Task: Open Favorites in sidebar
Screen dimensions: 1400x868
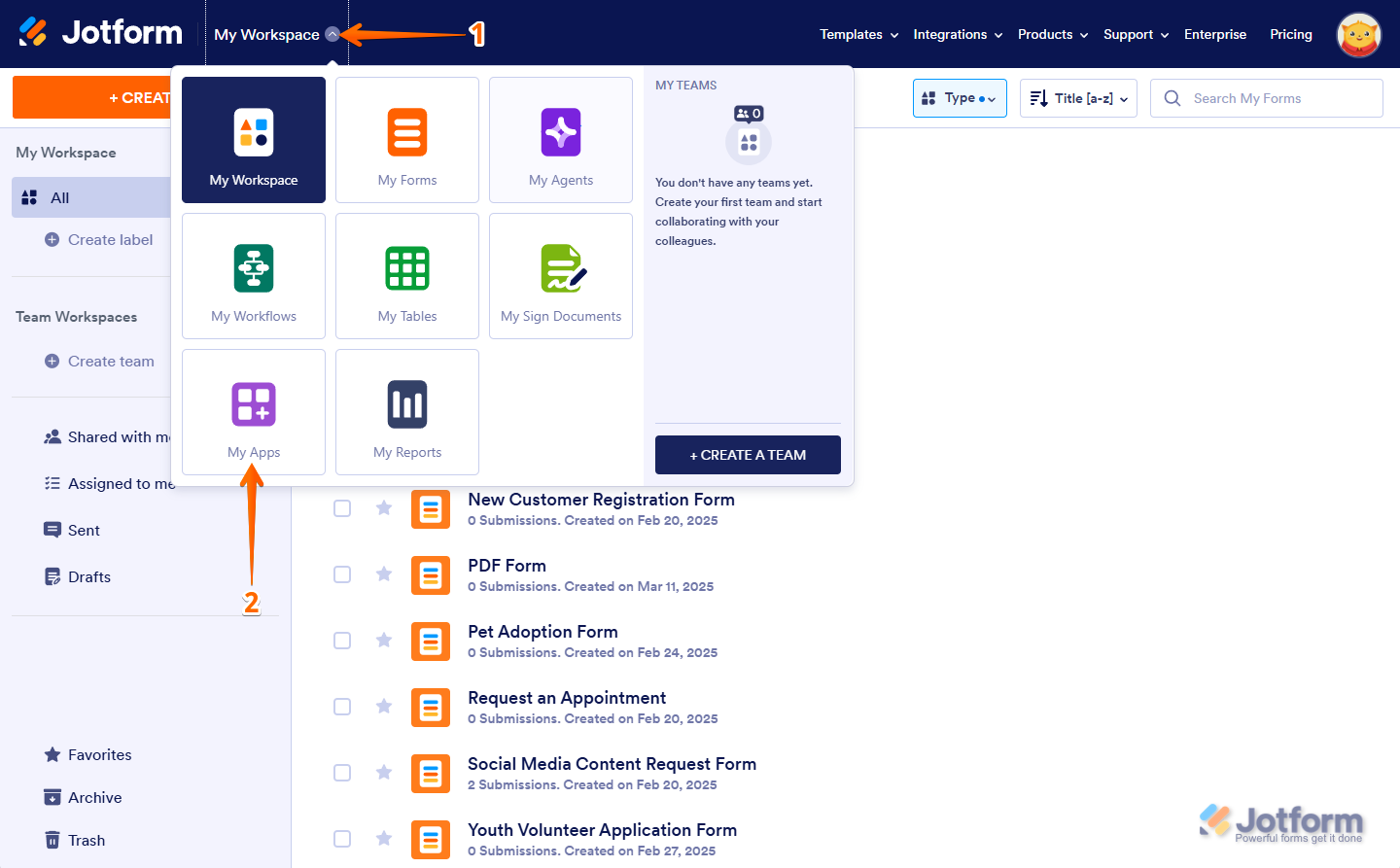Action: (87, 755)
